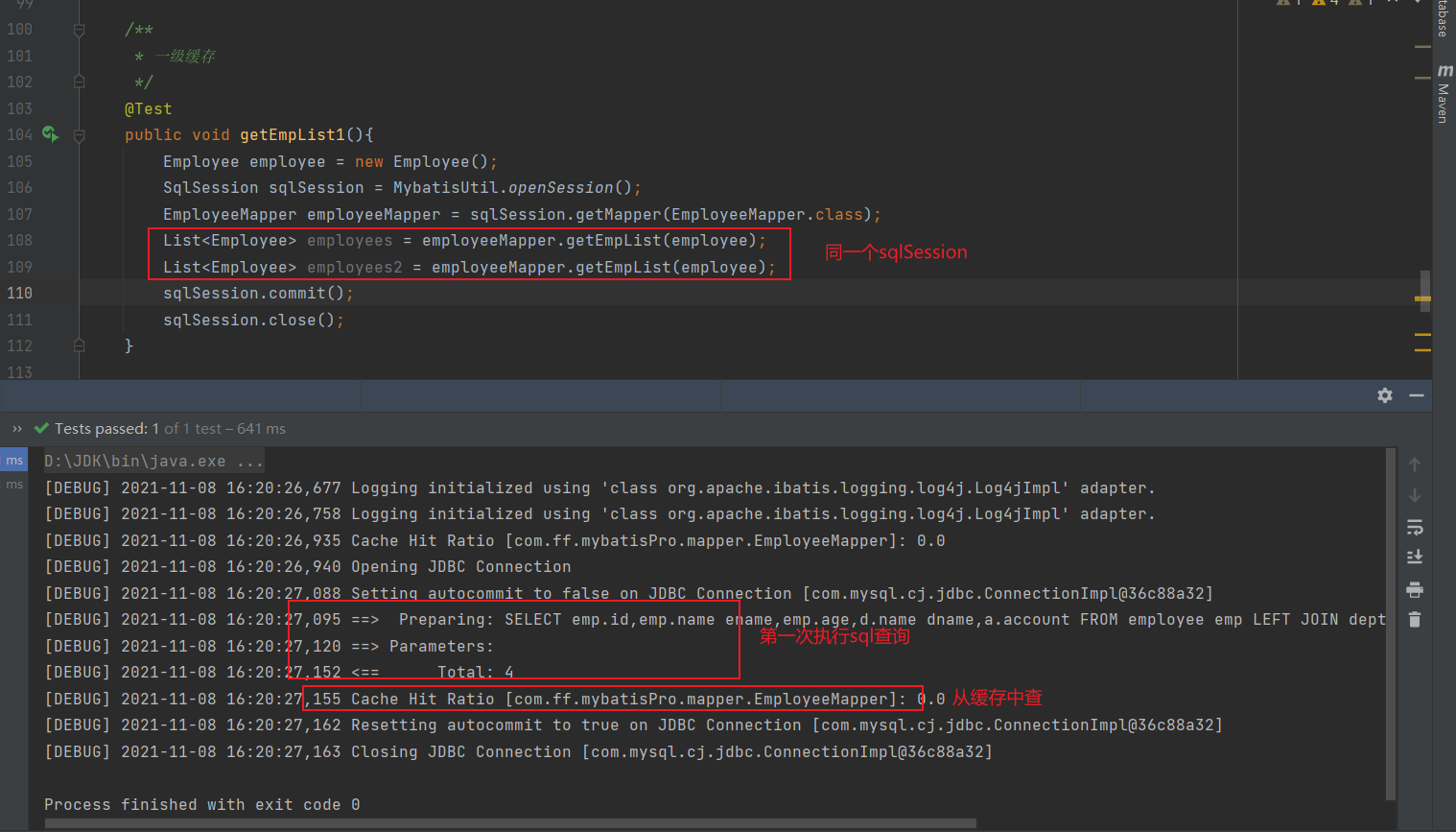
Task: Click 'Resetting autocommit to true' log line
Action: (x=634, y=725)
